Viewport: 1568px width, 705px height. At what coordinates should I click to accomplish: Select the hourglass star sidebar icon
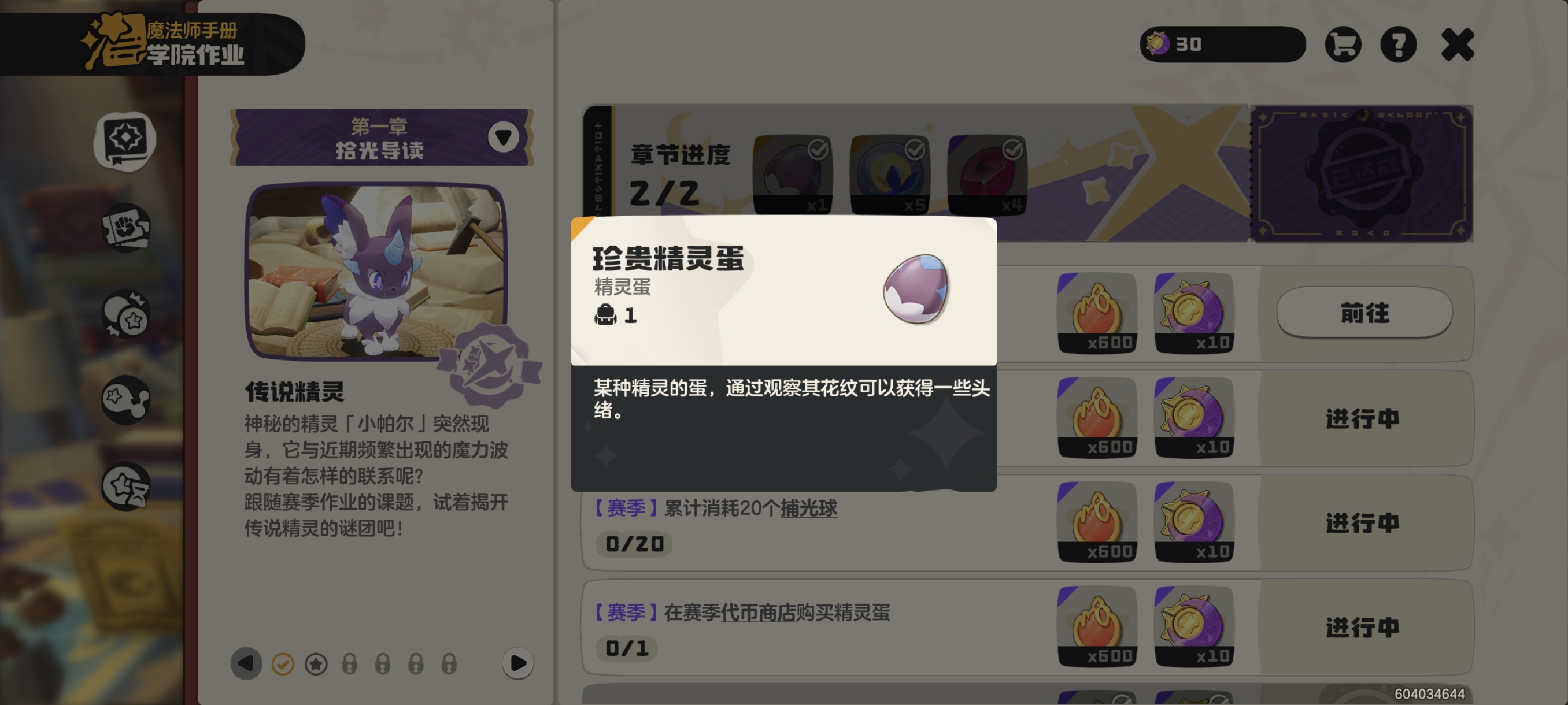(x=126, y=487)
